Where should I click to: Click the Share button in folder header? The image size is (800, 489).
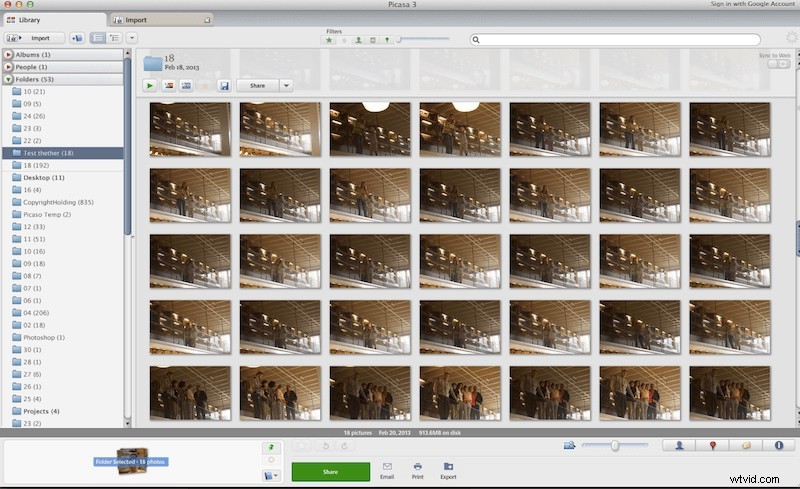pos(258,86)
